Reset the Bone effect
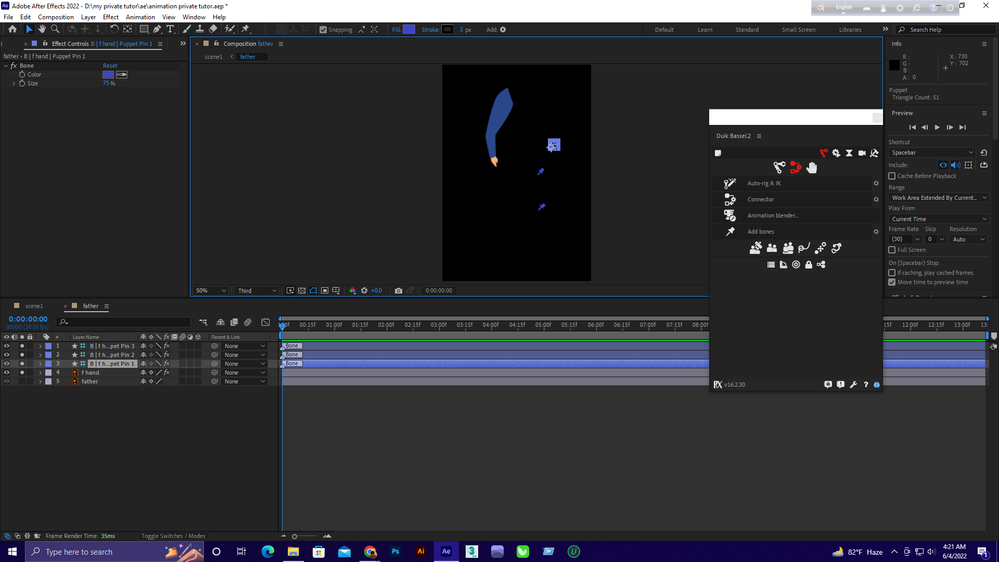The width and height of the screenshot is (999, 562). [110, 66]
